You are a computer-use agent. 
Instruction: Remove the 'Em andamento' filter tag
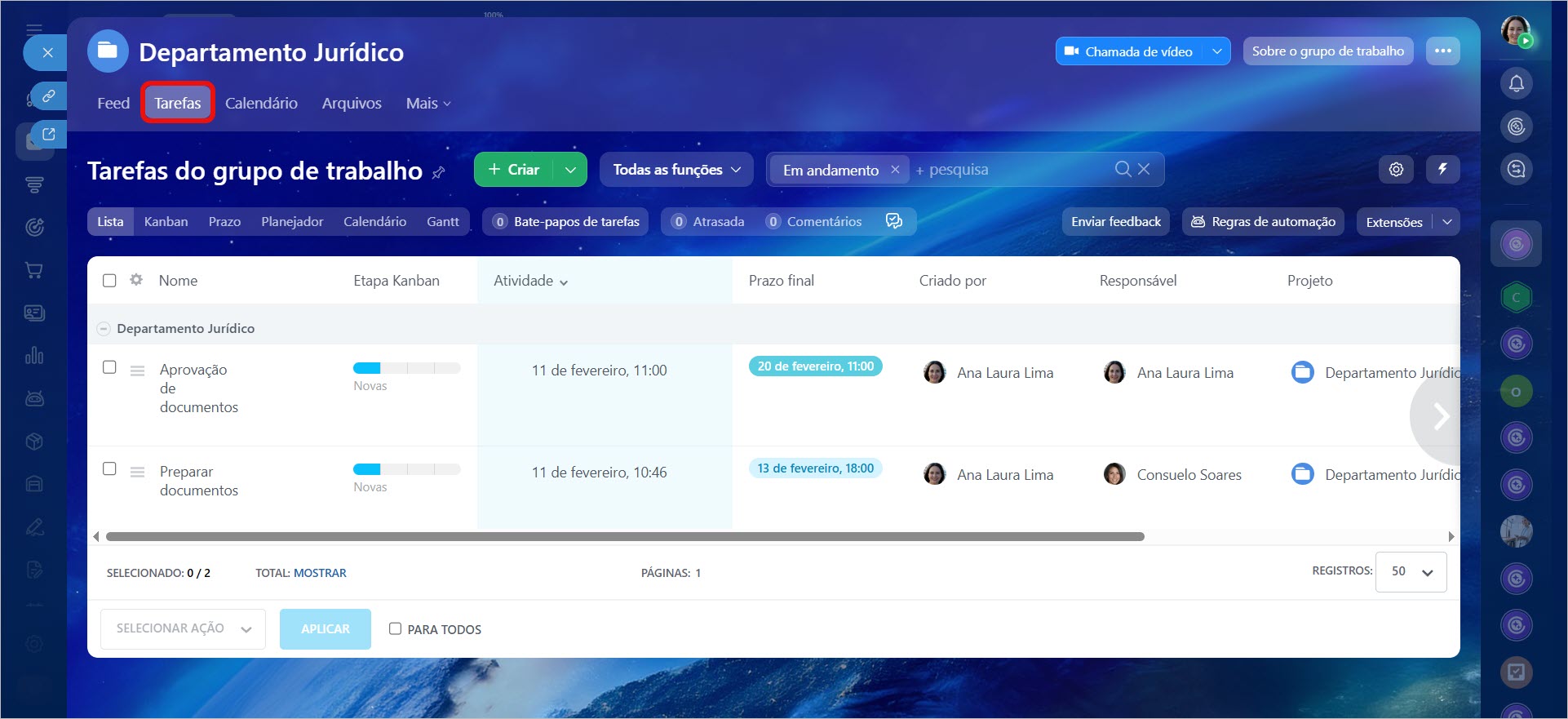point(895,170)
